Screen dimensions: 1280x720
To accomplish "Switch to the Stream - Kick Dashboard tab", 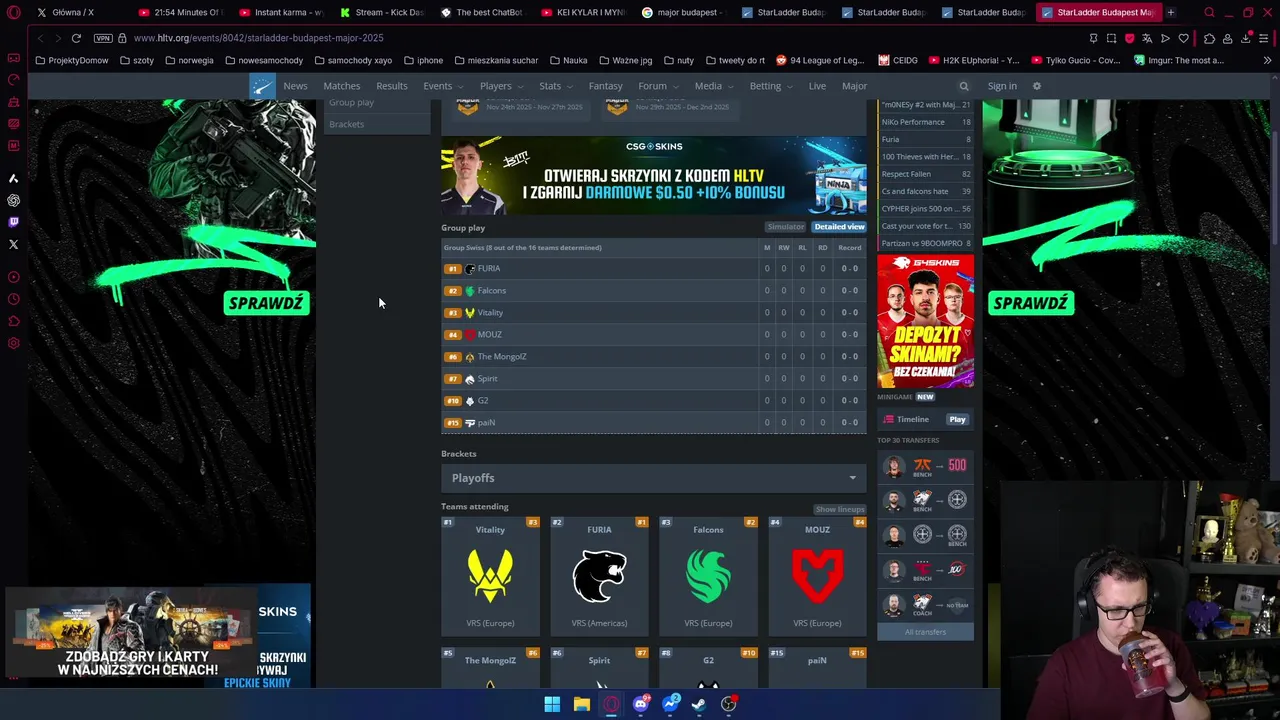I will click(x=381, y=12).
